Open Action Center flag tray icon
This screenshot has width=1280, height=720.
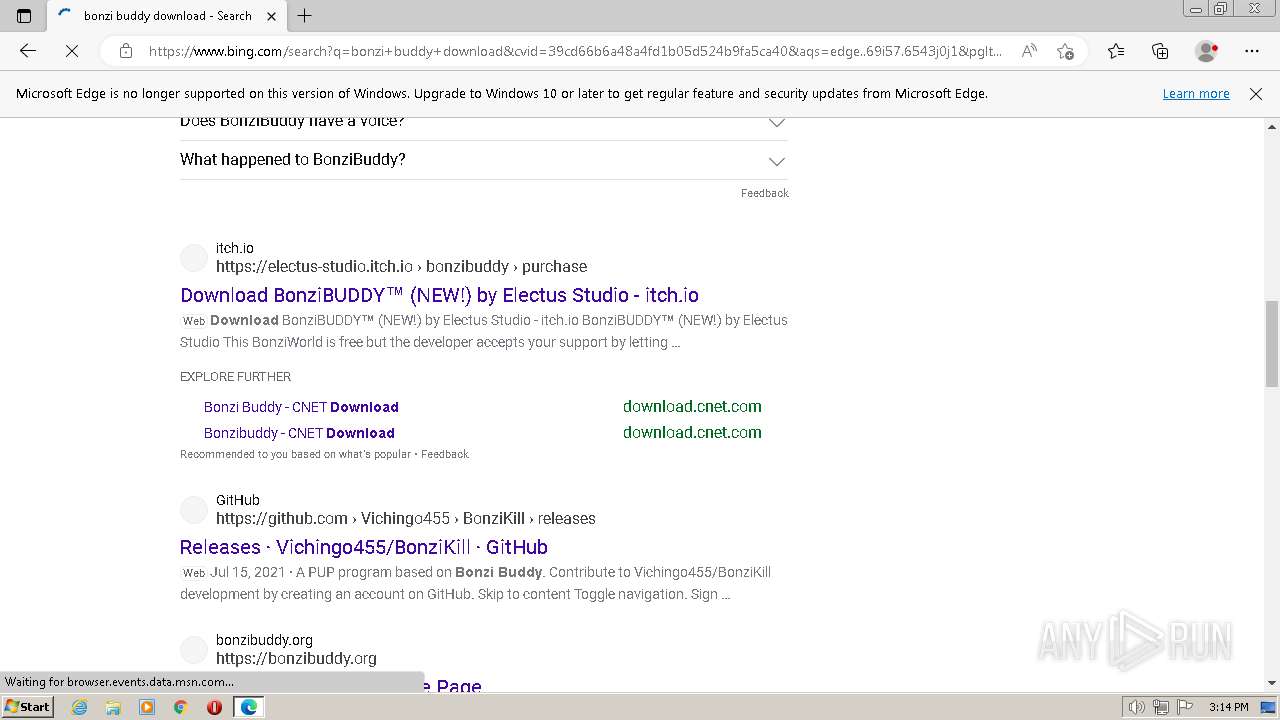point(1184,707)
